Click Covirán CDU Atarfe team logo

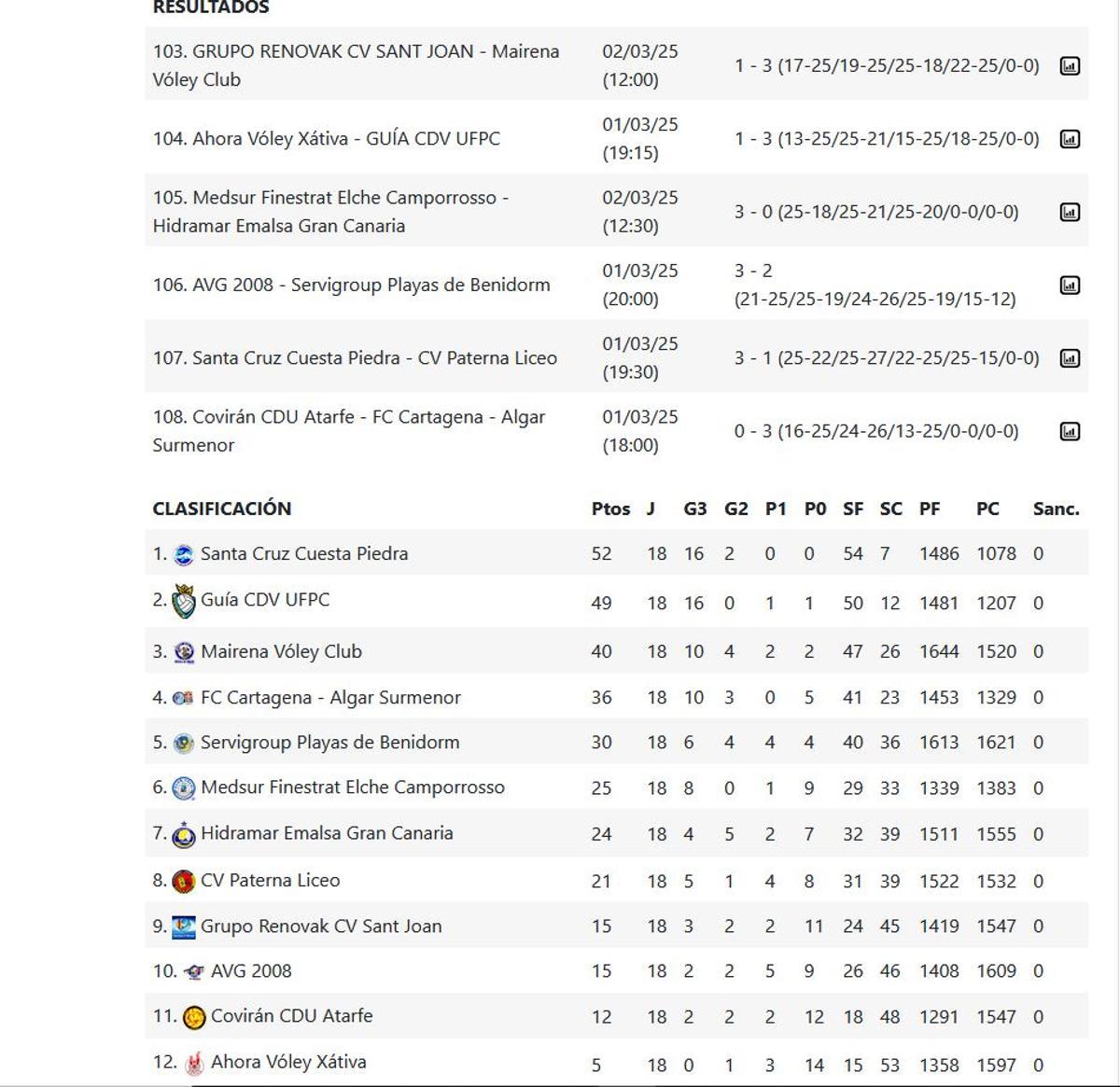[x=194, y=1017]
